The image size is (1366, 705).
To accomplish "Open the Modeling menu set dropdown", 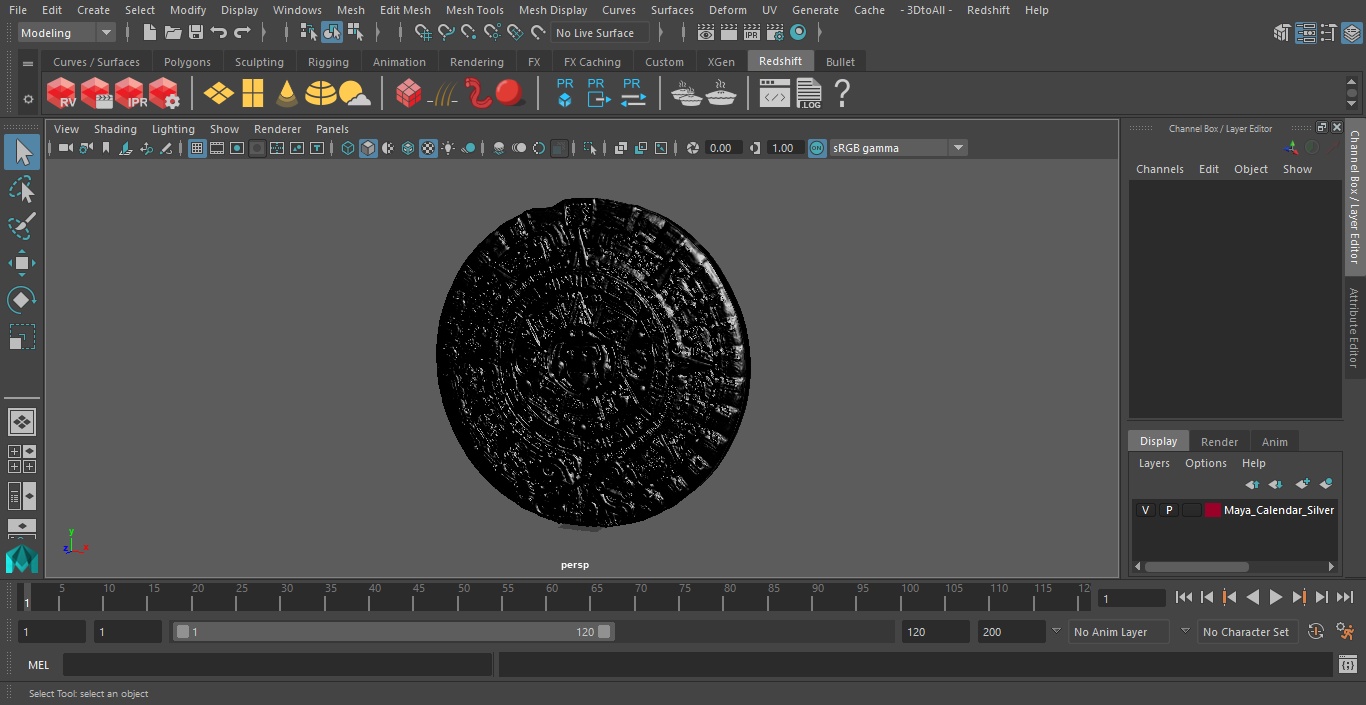I will [66, 33].
